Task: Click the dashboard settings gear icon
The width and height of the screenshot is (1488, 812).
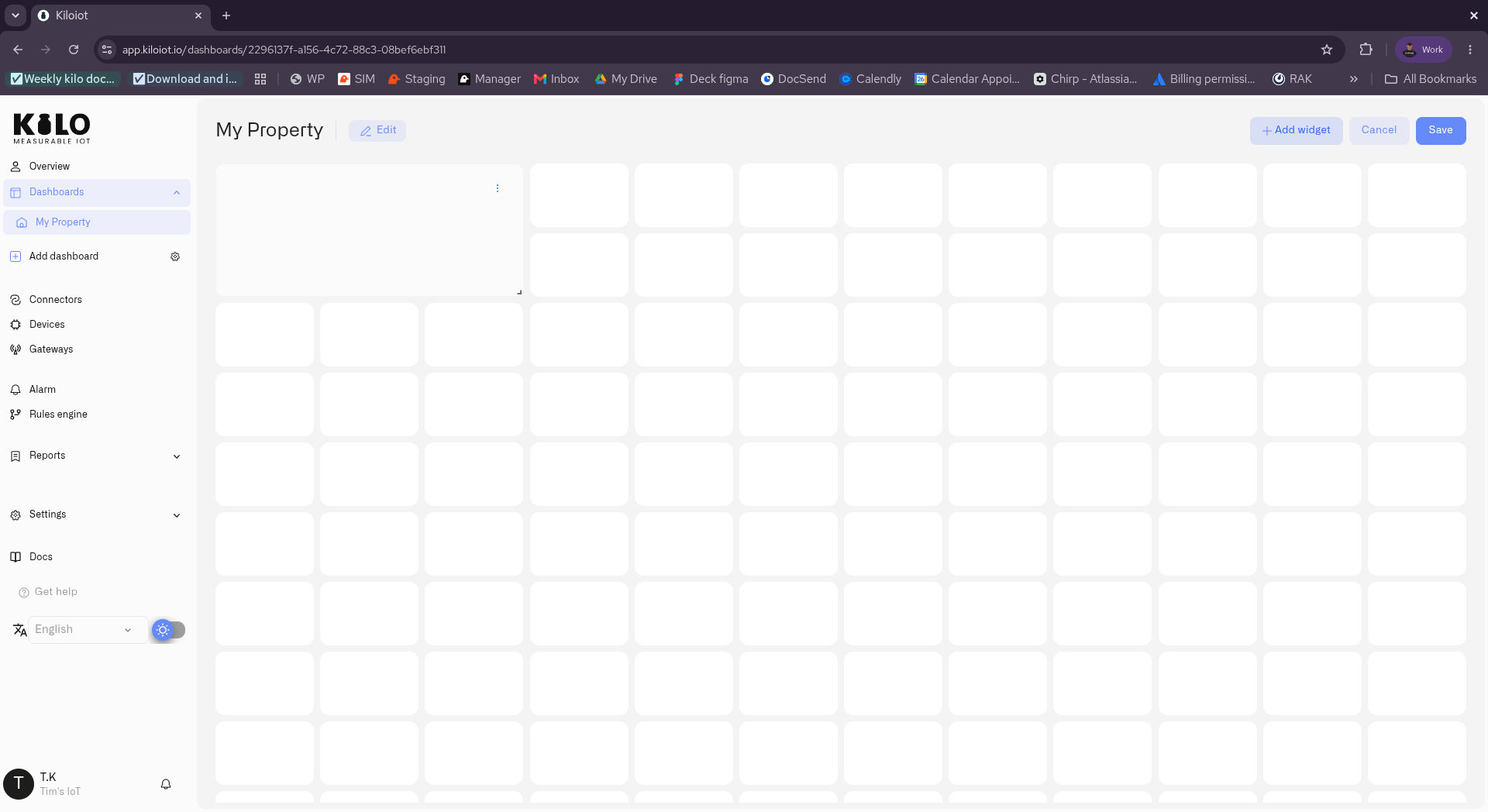Action: (x=175, y=256)
